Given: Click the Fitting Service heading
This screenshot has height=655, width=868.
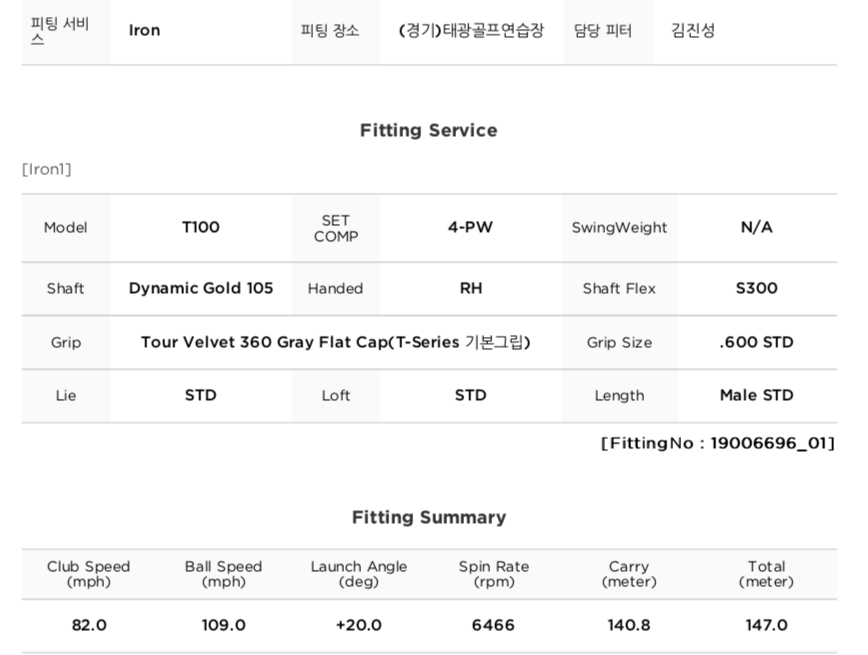Looking at the screenshot, I should coord(428,131).
